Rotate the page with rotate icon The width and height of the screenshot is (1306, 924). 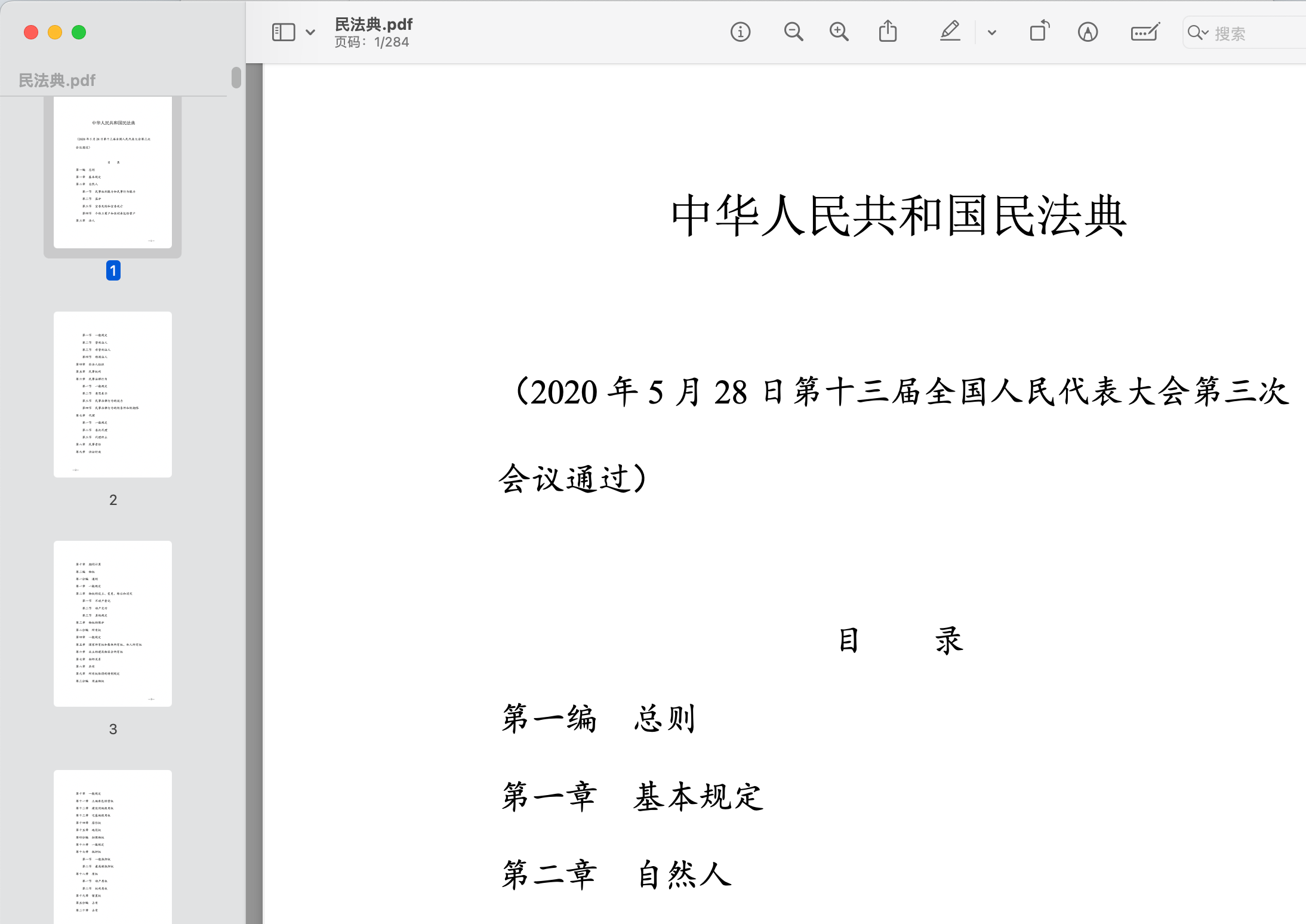pyautogui.click(x=1039, y=32)
